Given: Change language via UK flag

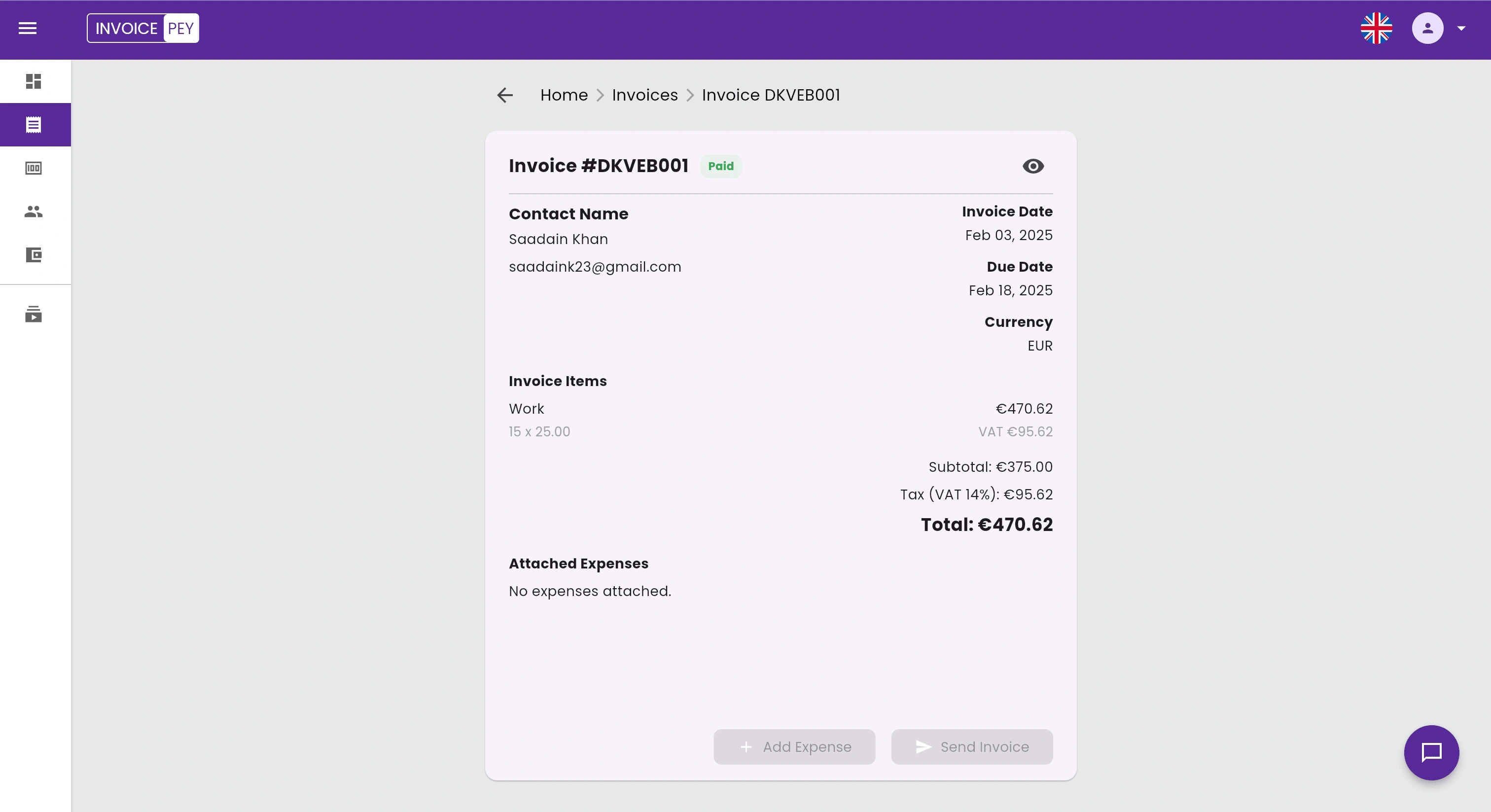Looking at the screenshot, I should tap(1376, 28).
